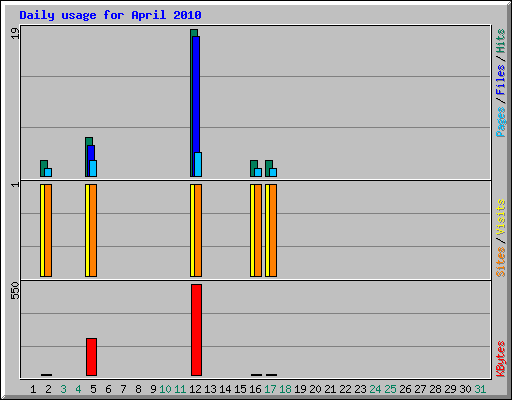Select the cyan Pages bar for day 5
Screen dimensions: 512x400
click(x=93, y=168)
